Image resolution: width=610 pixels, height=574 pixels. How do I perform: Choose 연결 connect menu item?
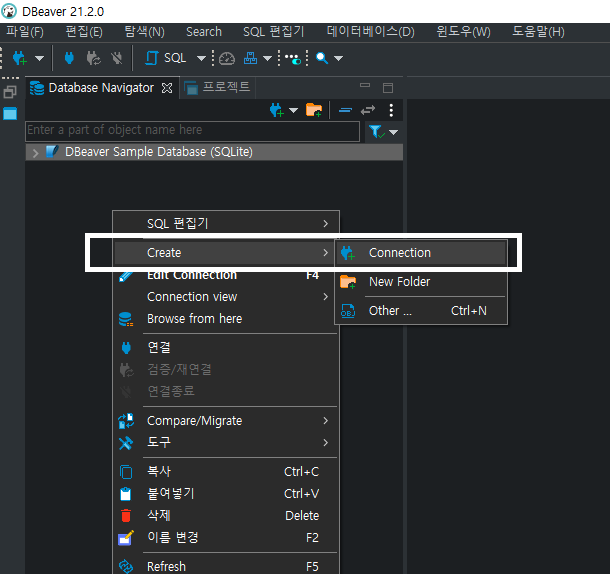tap(226, 348)
